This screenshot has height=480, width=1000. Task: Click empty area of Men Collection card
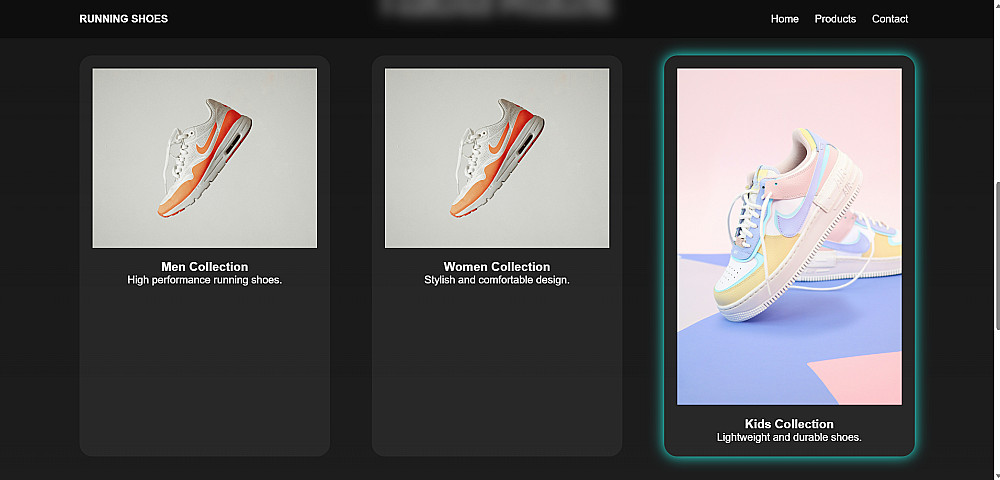tap(205, 370)
